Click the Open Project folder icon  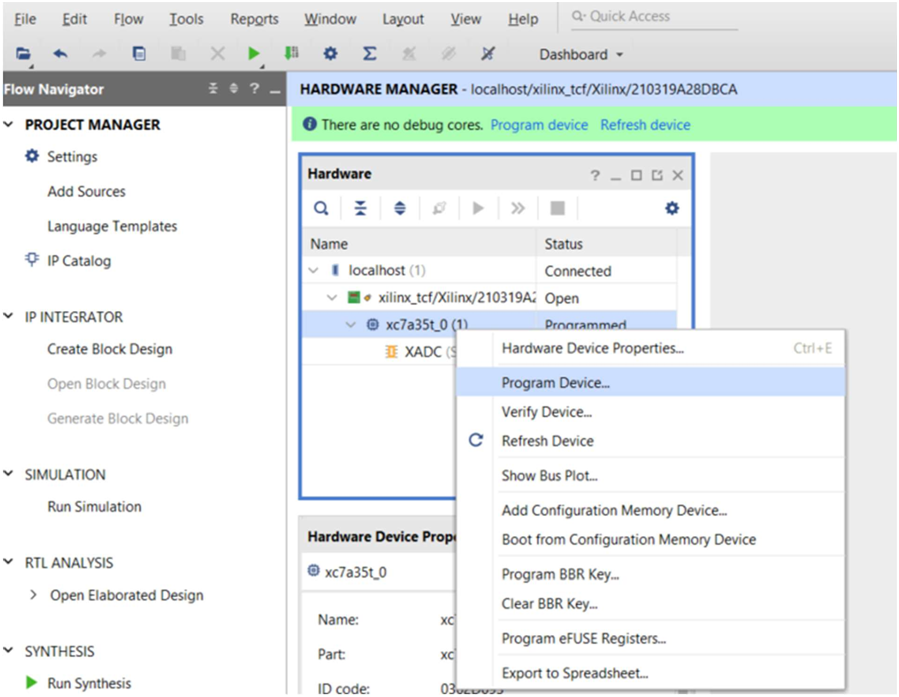tap(23, 54)
